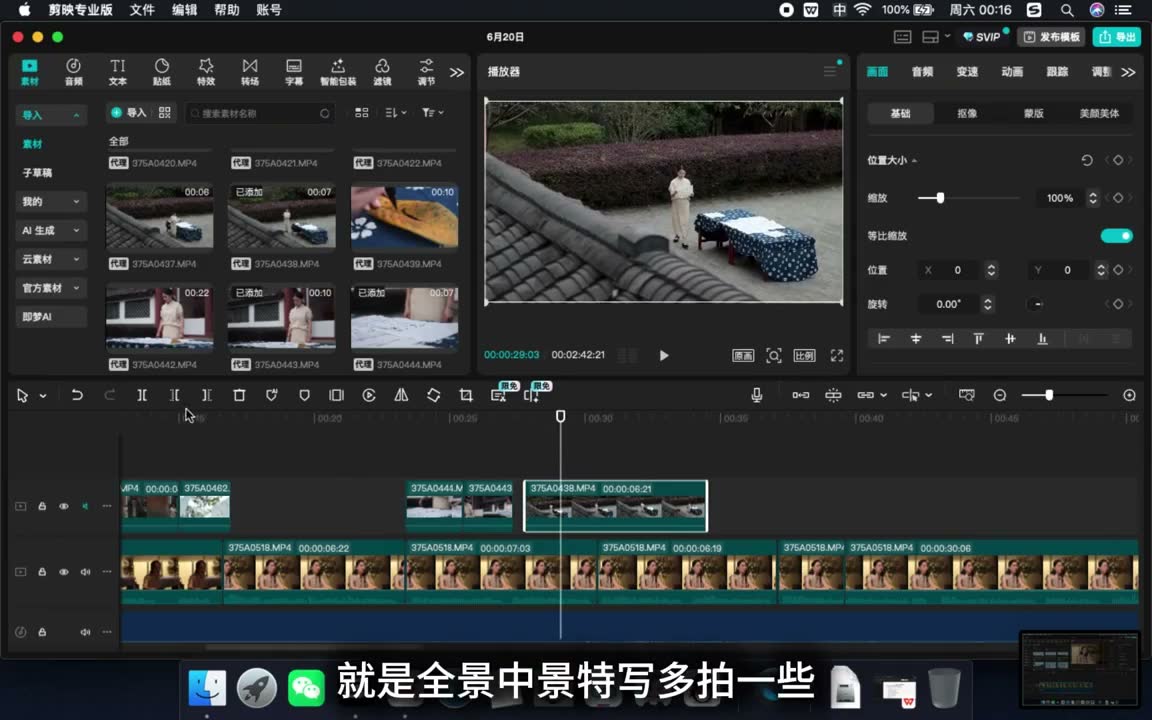Image resolution: width=1152 pixels, height=720 pixels.
Task: Open the 美颜美体 beauty sub-tab
Action: click(x=1099, y=113)
